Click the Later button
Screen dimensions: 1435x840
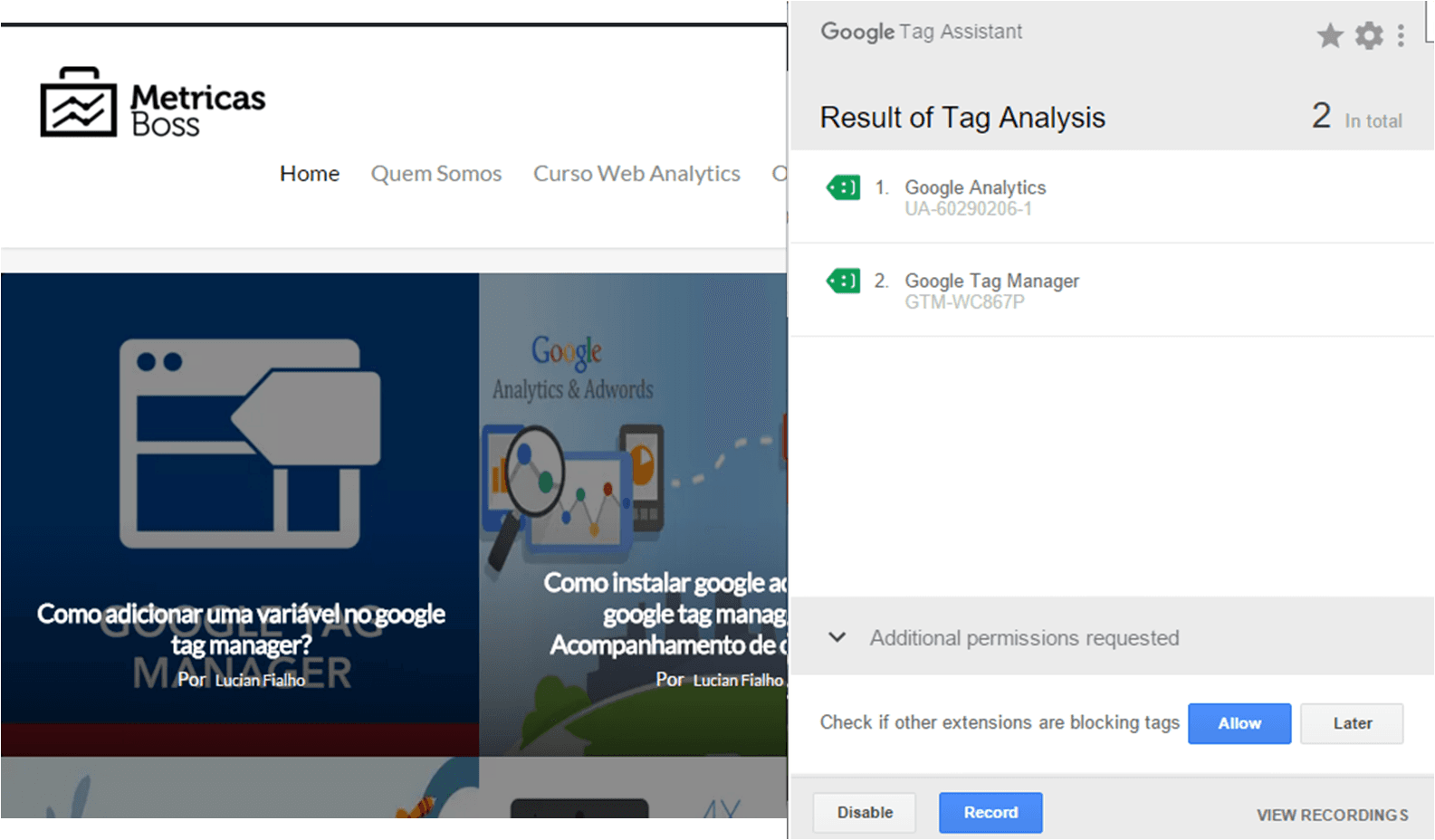click(x=1352, y=723)
